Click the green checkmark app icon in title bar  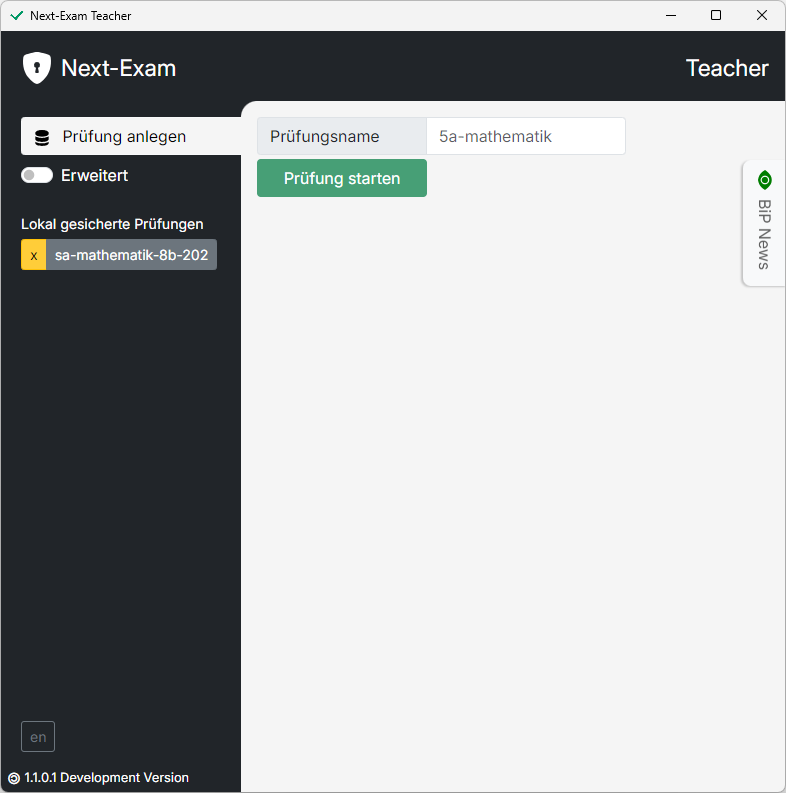[17, 16]
